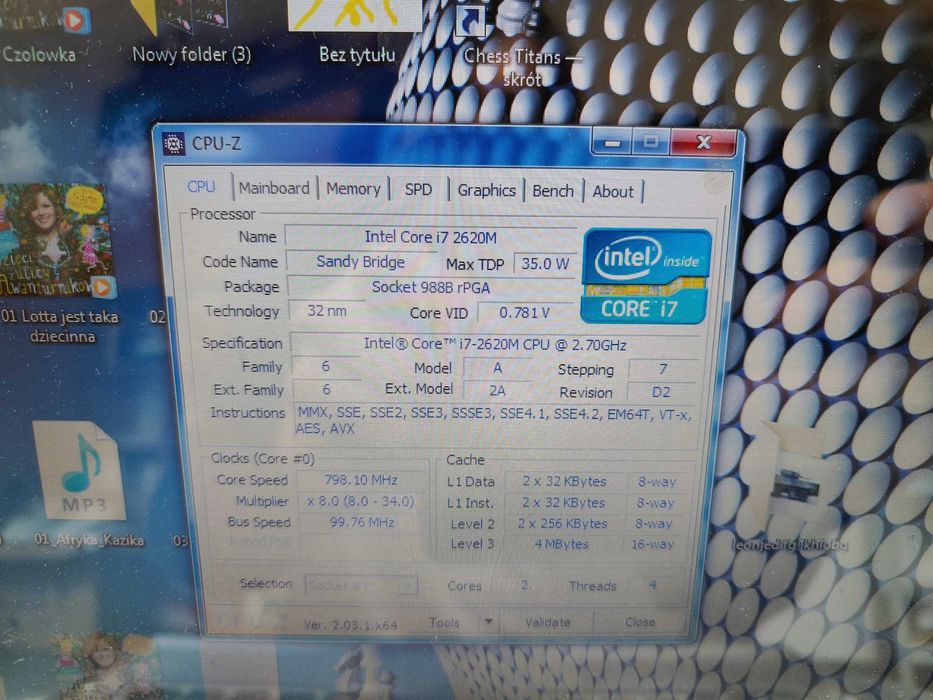
Task: Click the Instructions list text
Action: point(495,420)
